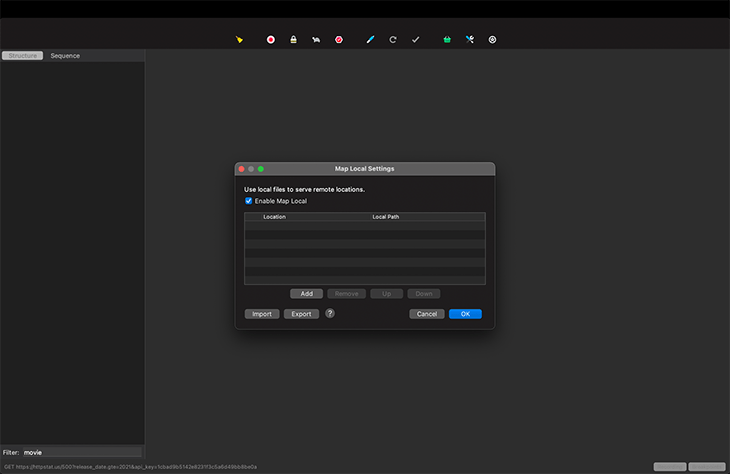Toggle Breakpoints using the red hexagon icon

(x=339, y=40)
